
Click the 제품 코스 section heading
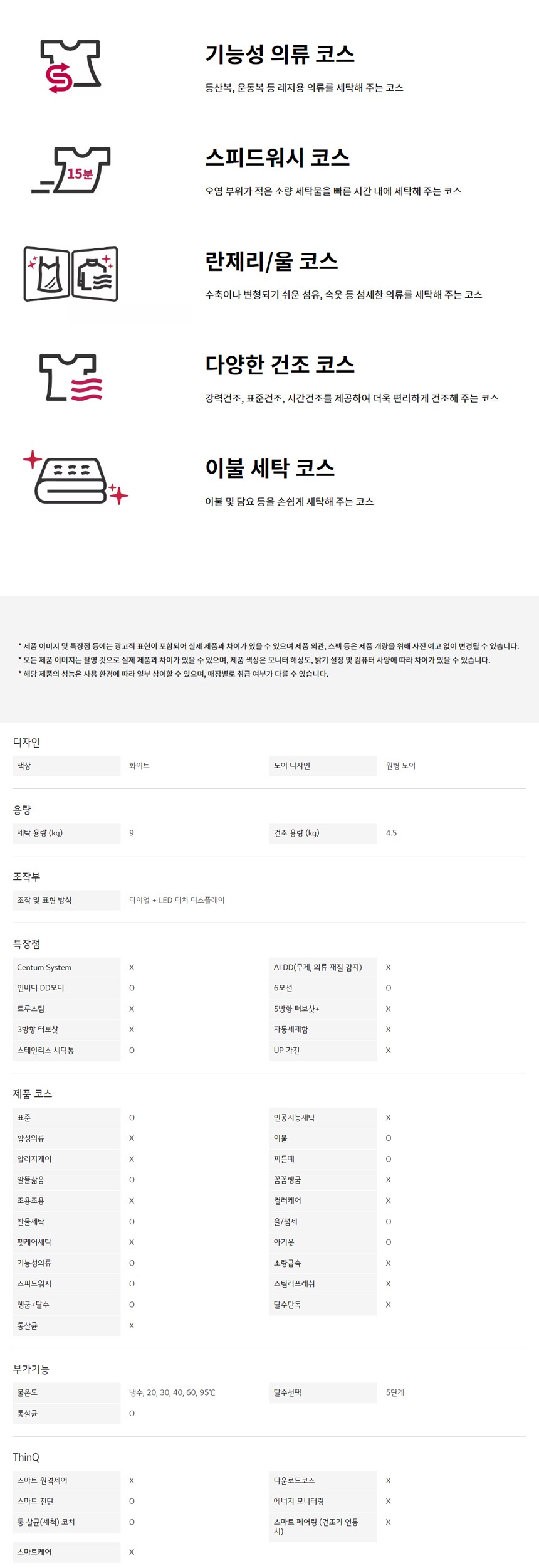point(33,1094)
